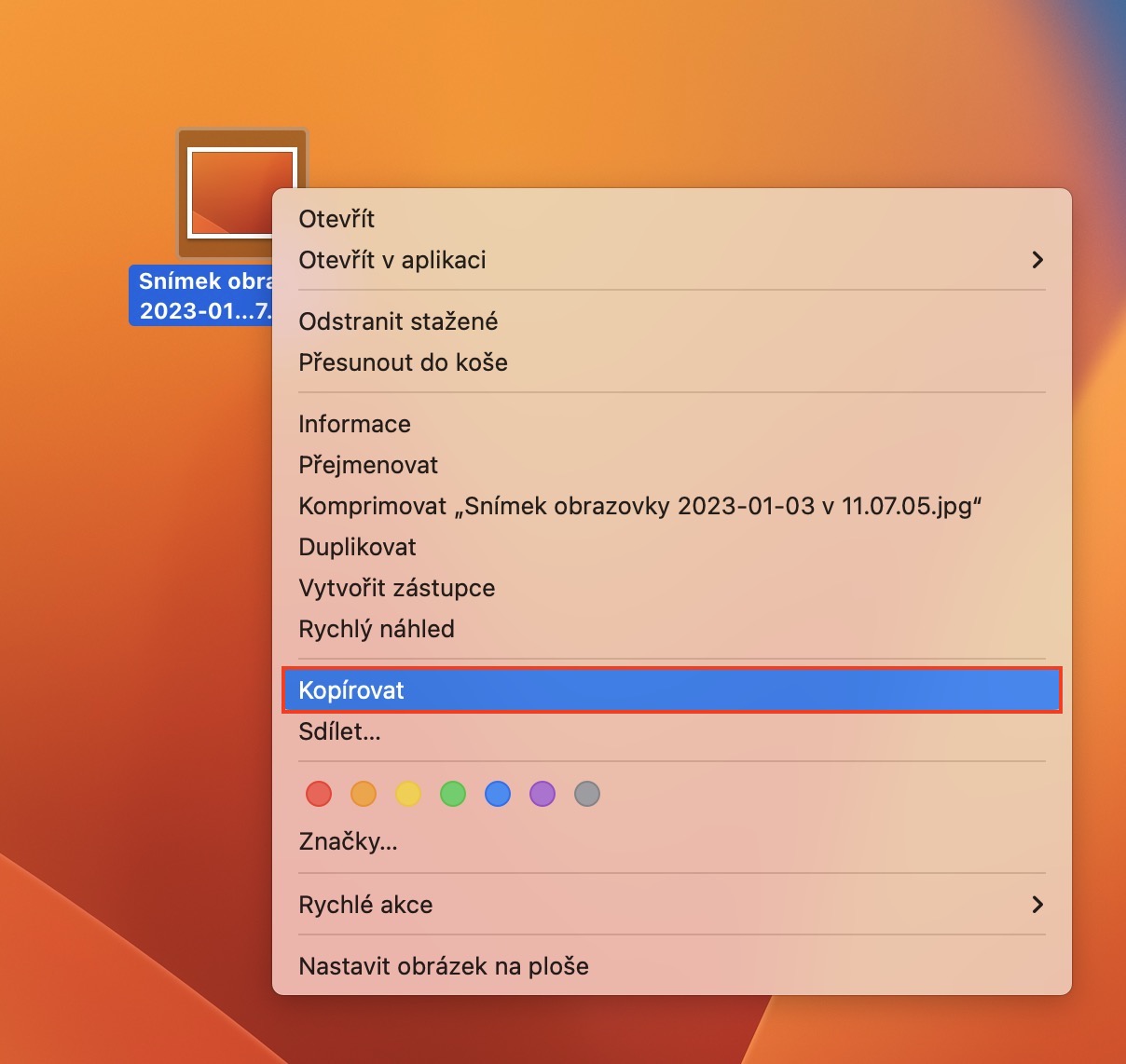Click Komprimovat 'Snímek obrazovky' entry

tap(671, 506)
